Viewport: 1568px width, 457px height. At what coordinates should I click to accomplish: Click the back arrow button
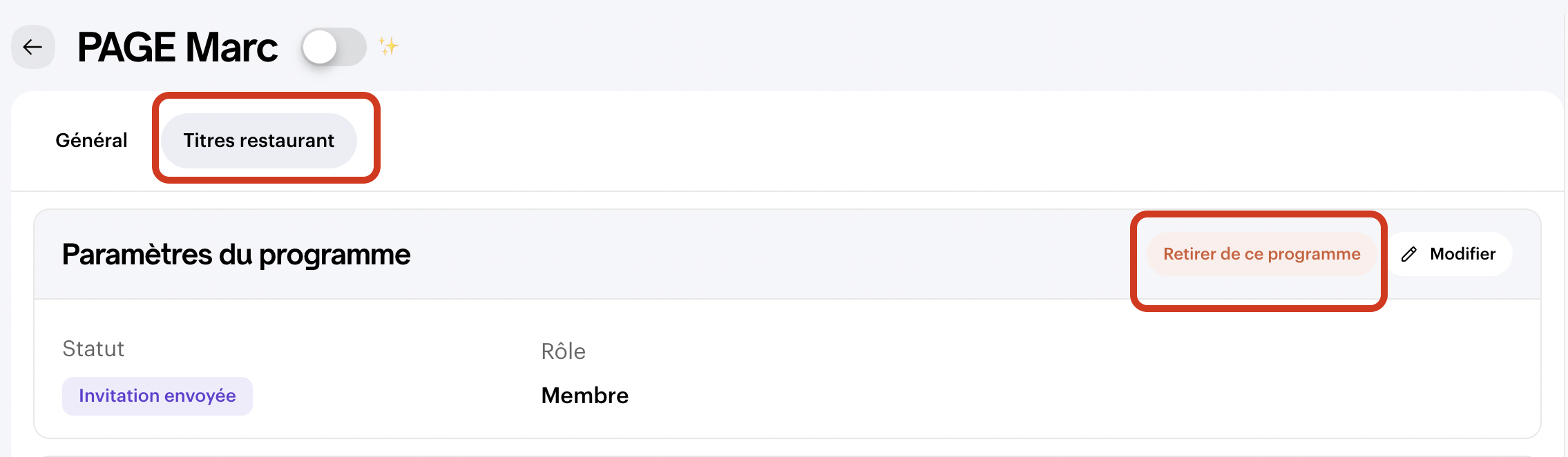(x=32, y=47)
